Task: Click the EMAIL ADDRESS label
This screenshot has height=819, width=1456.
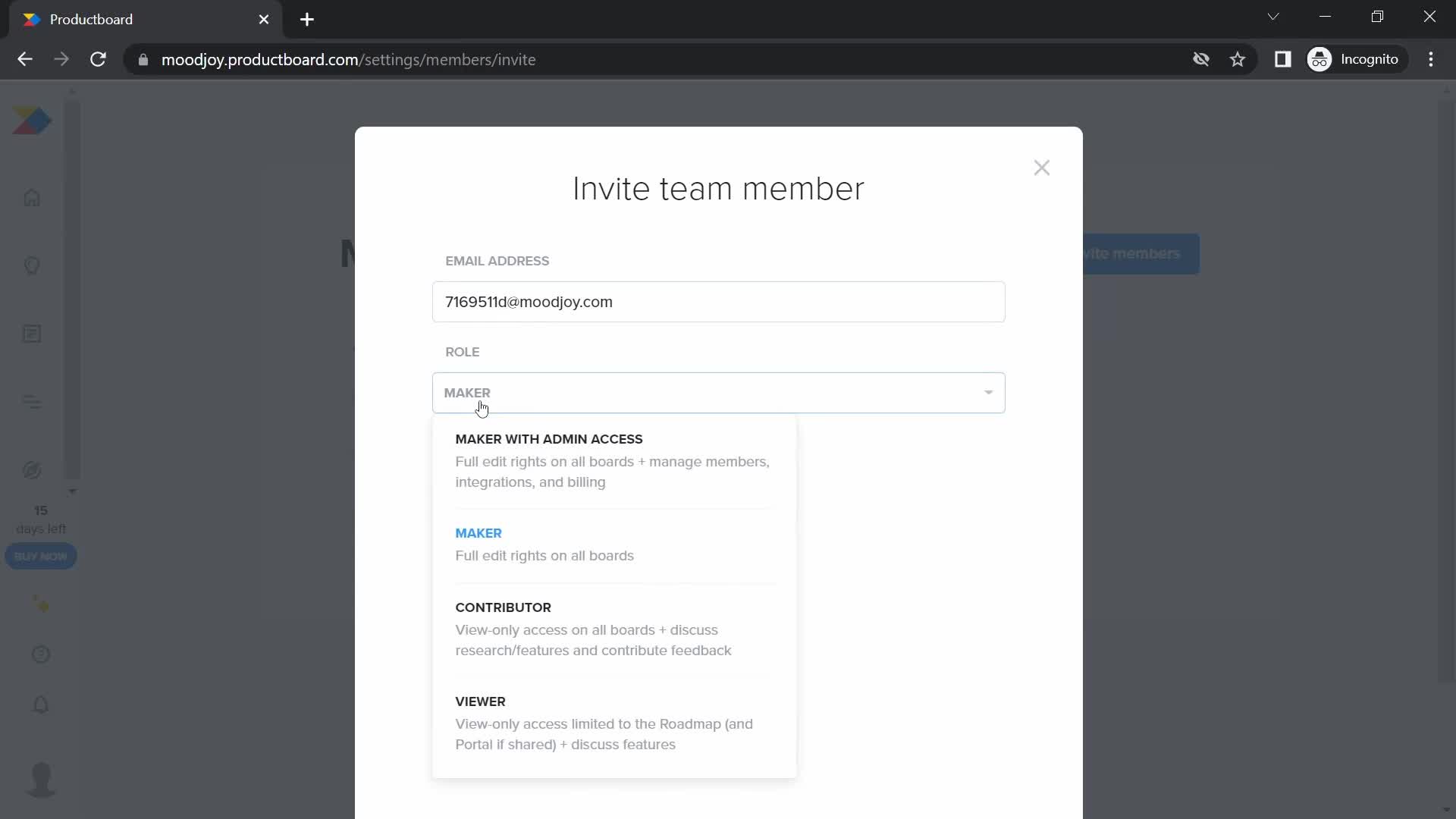Action: point(497,261)
